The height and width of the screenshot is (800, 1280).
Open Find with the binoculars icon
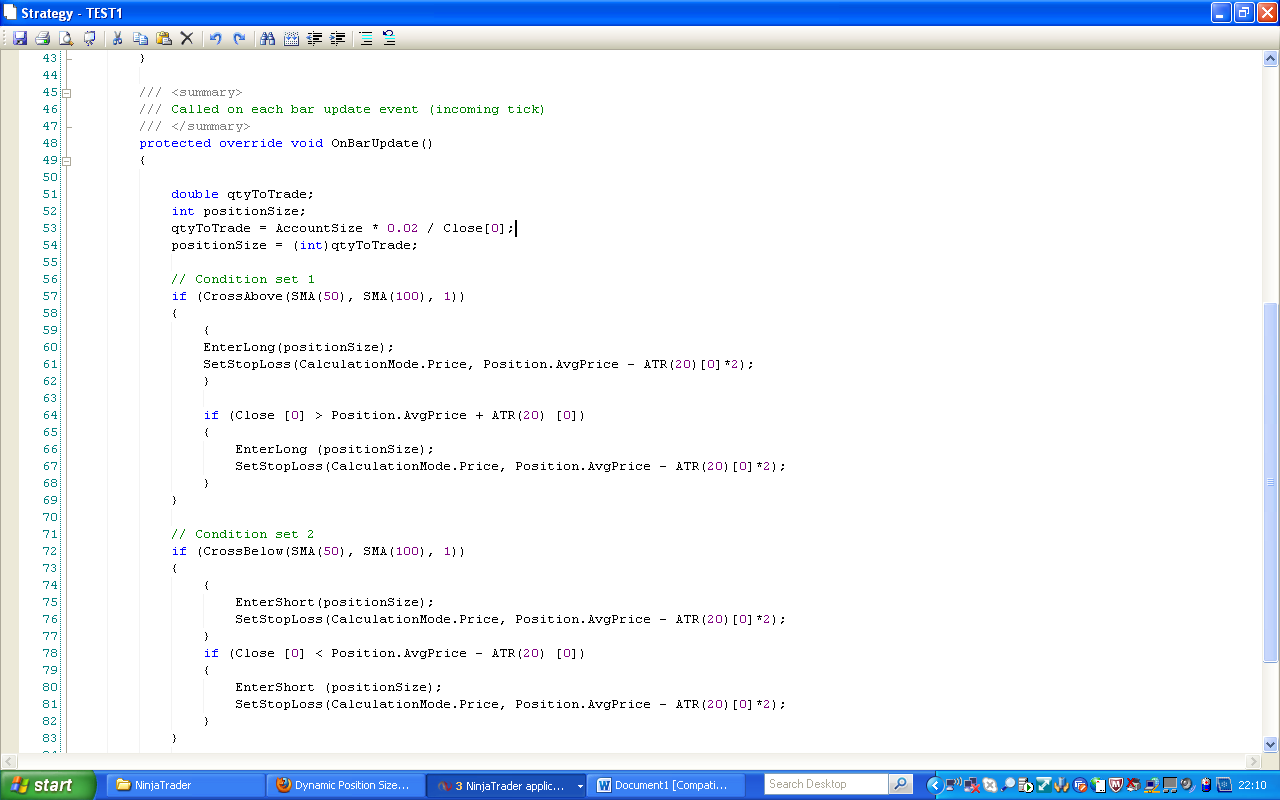coord(267,38)
